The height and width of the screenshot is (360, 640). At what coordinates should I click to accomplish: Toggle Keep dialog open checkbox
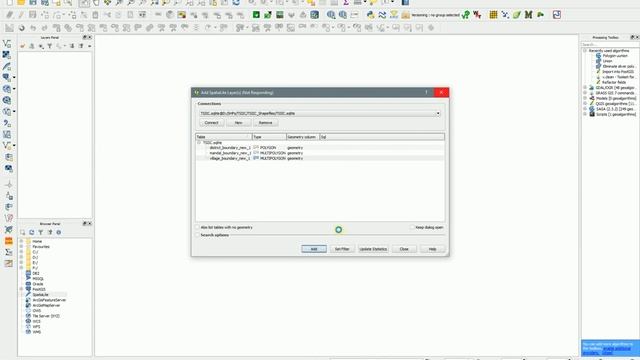[x=412, y=227]
